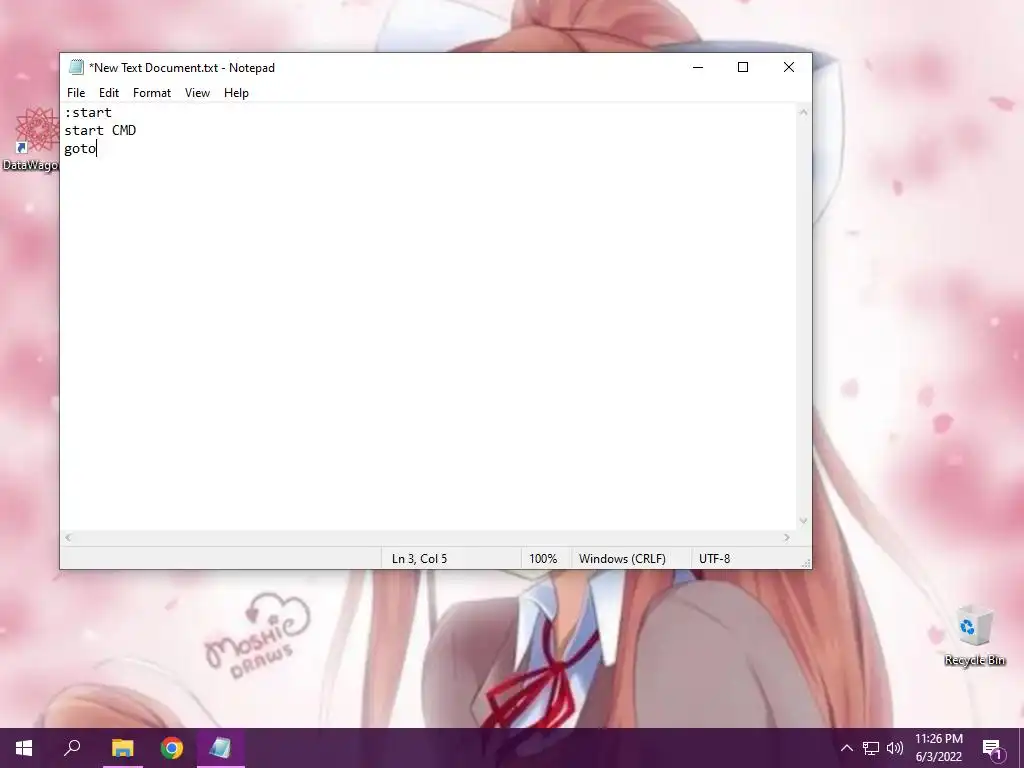This screenshot has height=768, width=1024.
Task: Select the Recycle Bin desktop icon
Action: tap(974, 636)
